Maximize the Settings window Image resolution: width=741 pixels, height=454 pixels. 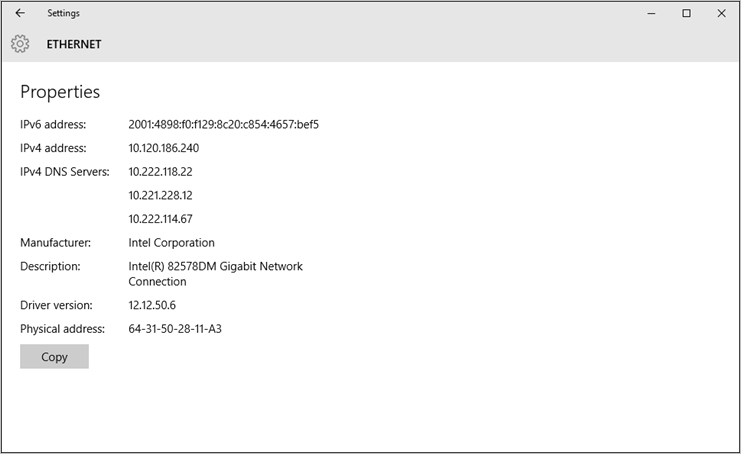click(x=686, y=14)
